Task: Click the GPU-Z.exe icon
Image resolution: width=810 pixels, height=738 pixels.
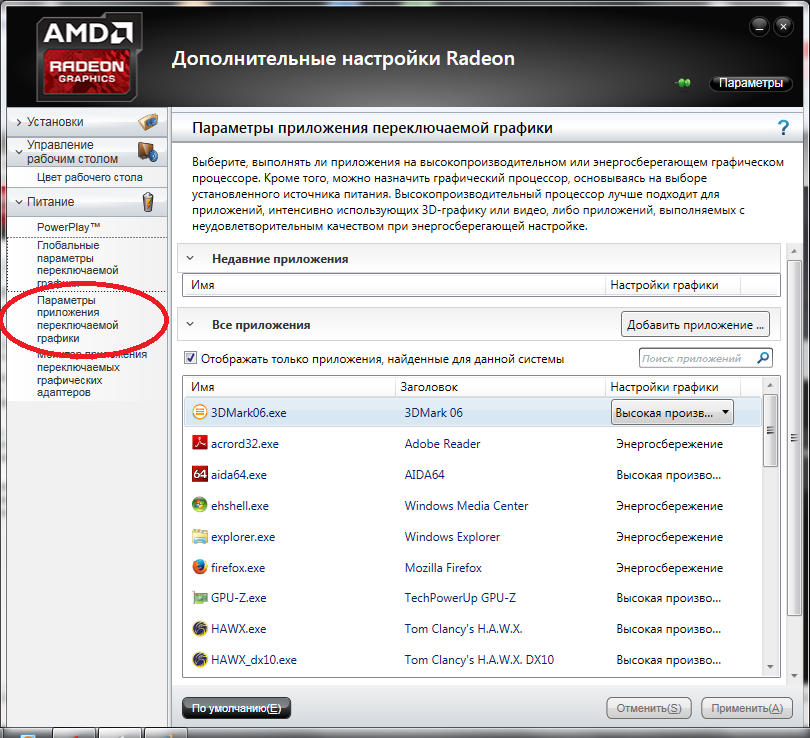Action: [x=199, y=598]
